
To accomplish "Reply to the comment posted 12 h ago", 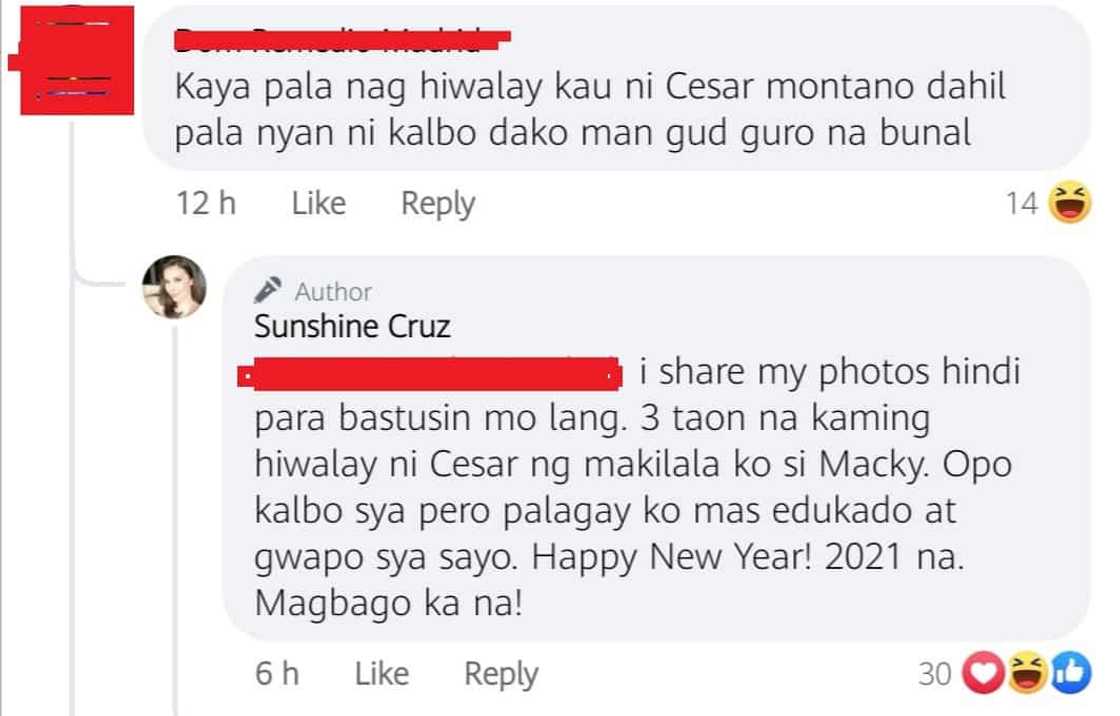I will [437, 204].
